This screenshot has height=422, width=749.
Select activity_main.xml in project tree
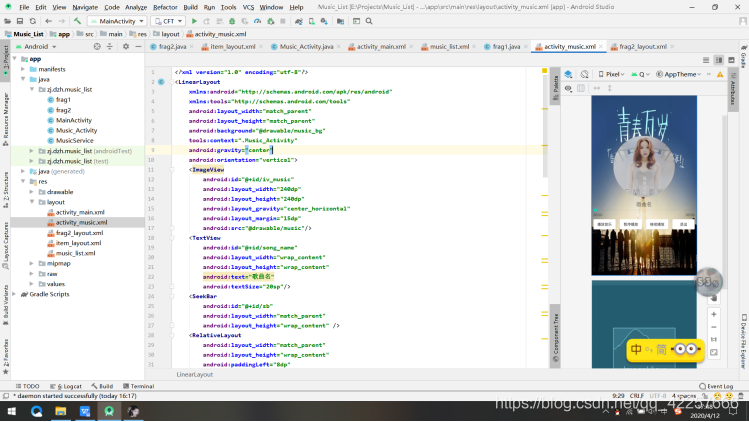[x=80, y=212]
